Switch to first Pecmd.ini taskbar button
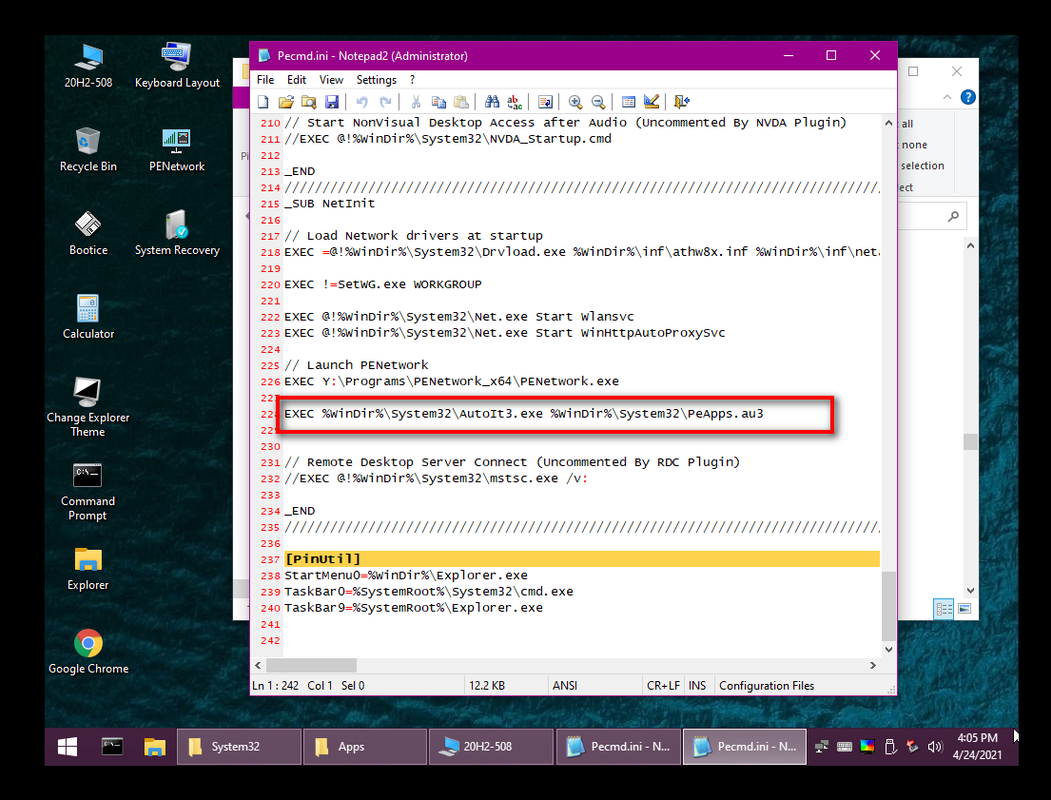This screenshot has width=1051, height=800. tap(618, 746)
